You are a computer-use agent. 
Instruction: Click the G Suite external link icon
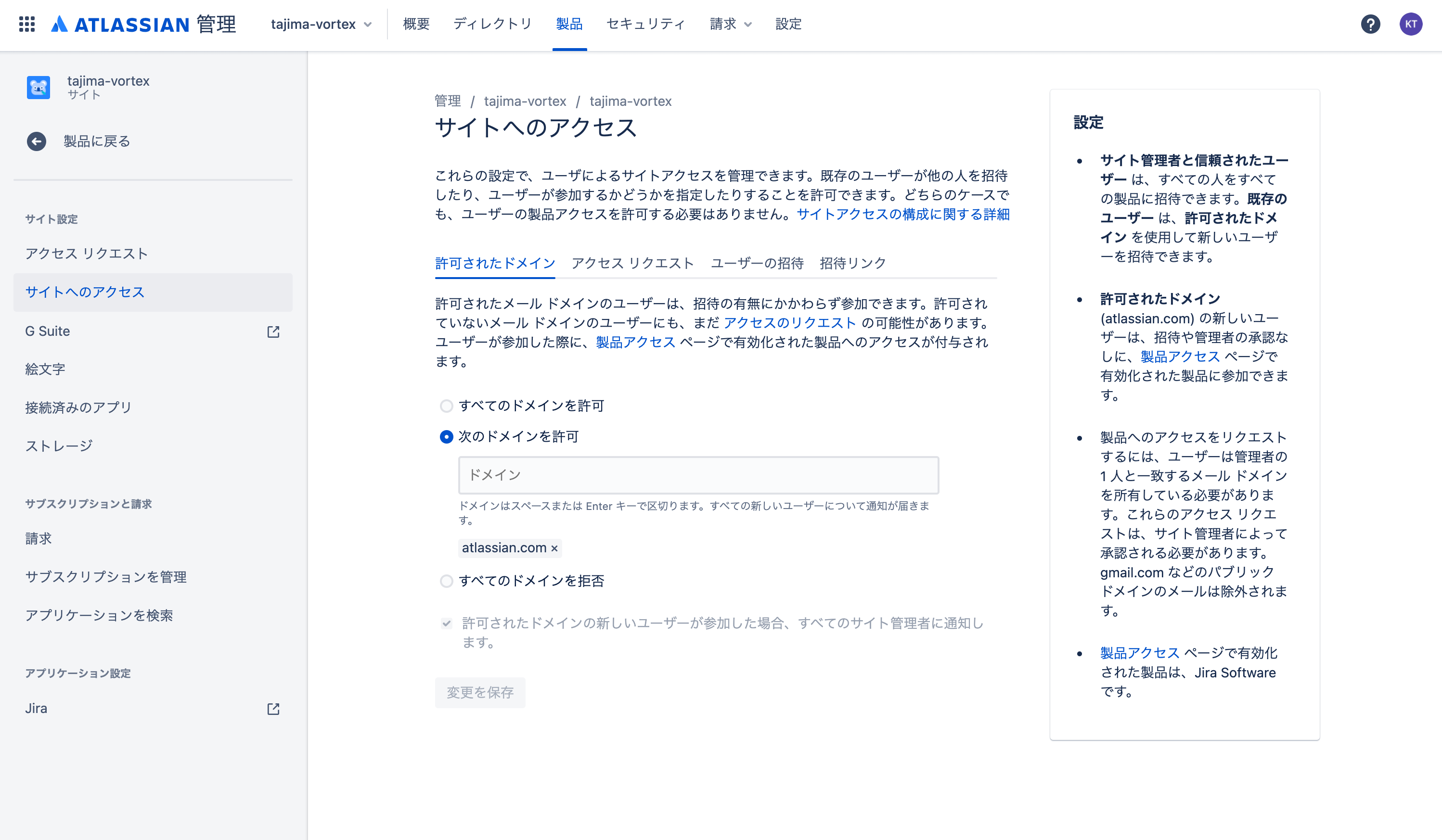coord(273,331)
